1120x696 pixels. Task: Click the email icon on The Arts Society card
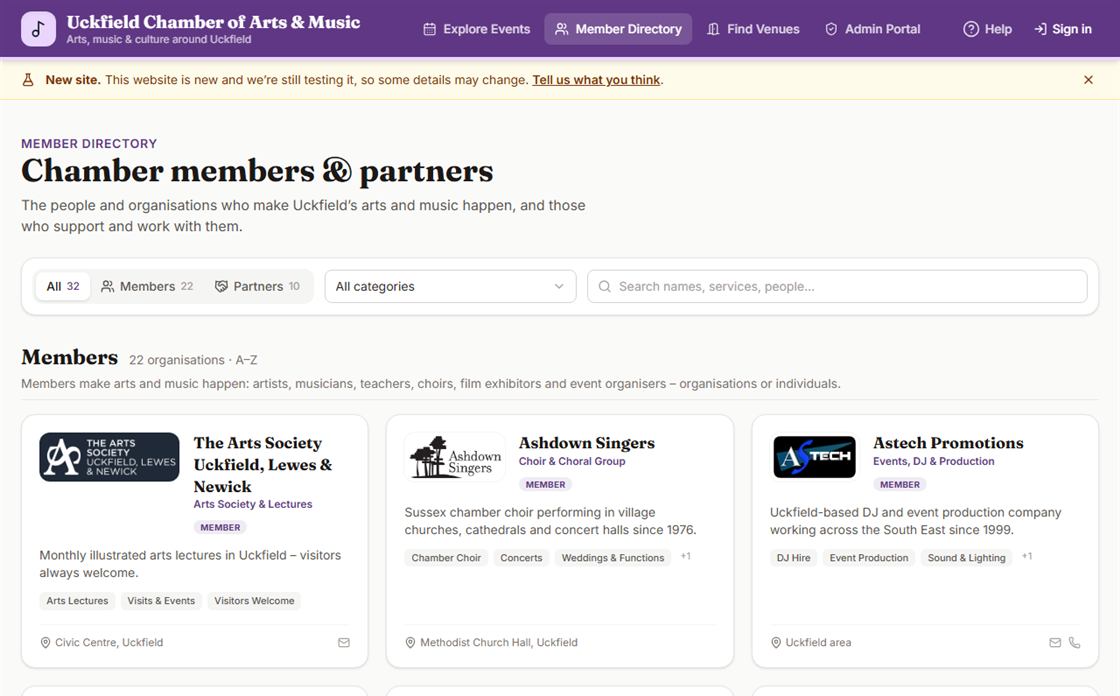(344, 642)
